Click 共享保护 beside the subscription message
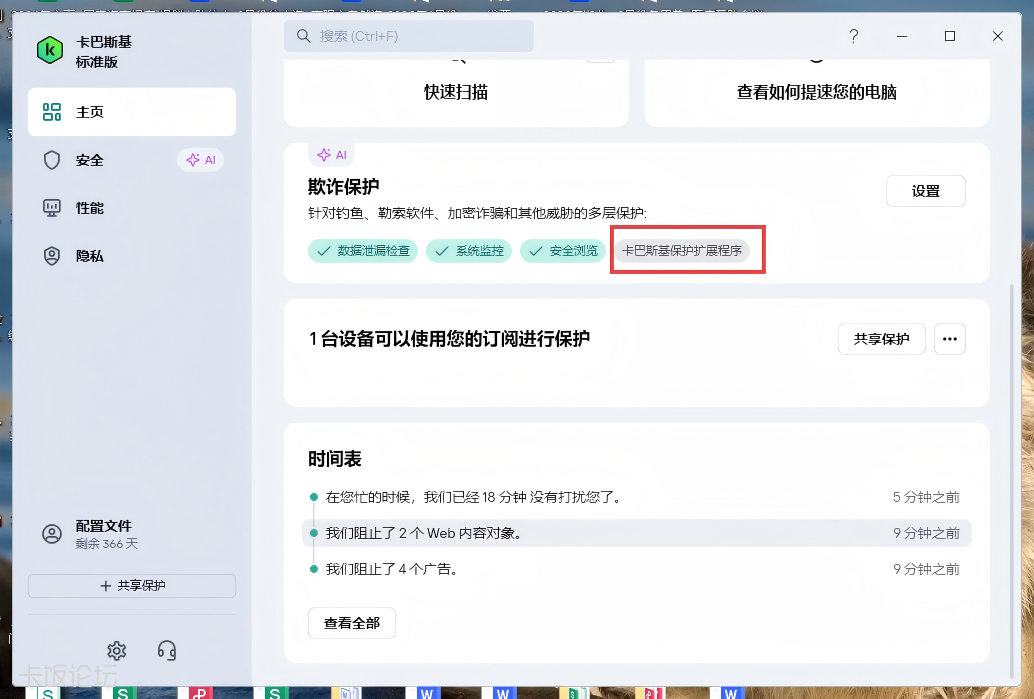Screen dimensions: 1034x699 click(x=882, y=339)
